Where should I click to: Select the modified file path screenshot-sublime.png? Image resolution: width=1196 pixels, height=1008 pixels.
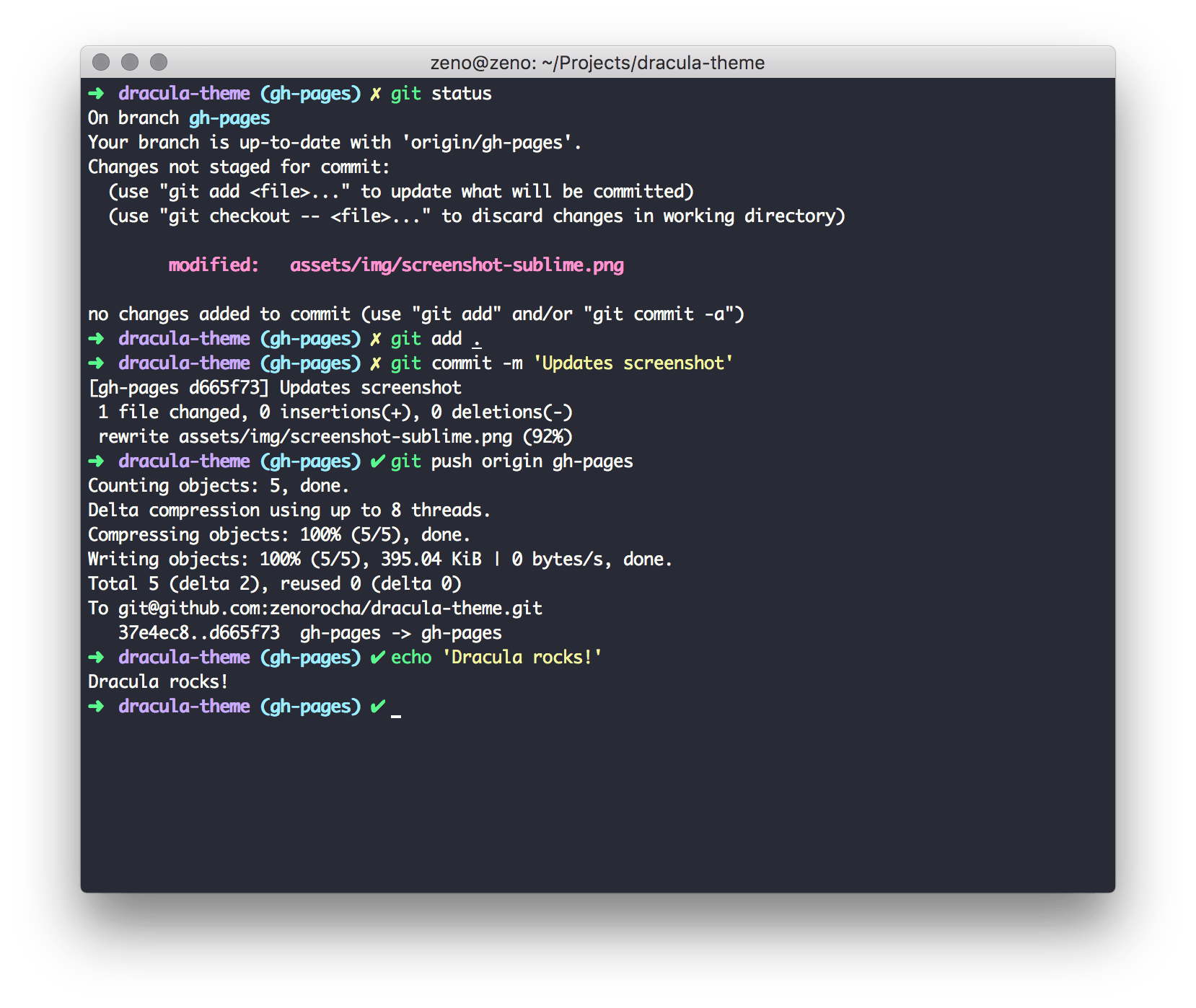pos(457,265)
